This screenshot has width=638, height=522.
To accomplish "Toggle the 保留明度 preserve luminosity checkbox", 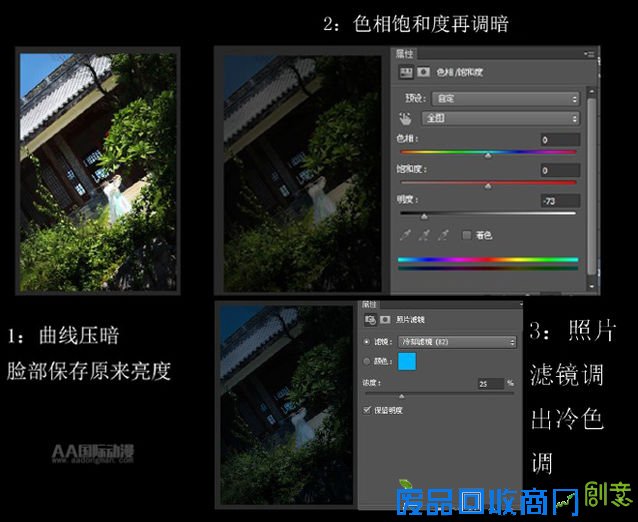I will pos(367,410).
